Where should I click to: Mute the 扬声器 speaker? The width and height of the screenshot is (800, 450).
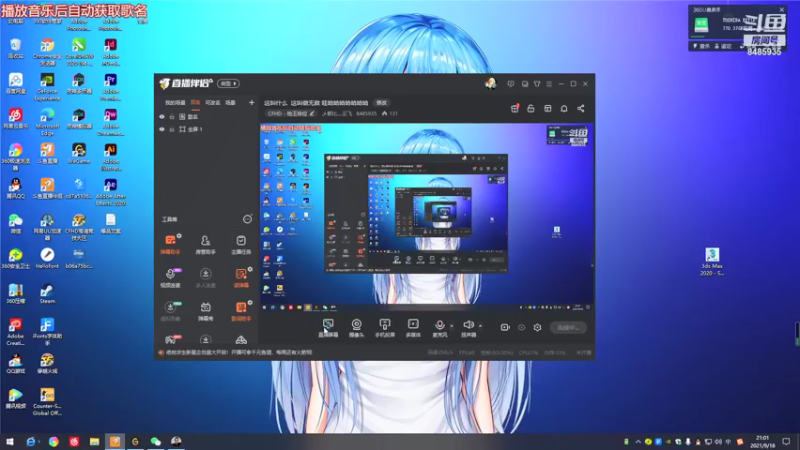click(x=468, y=328)
